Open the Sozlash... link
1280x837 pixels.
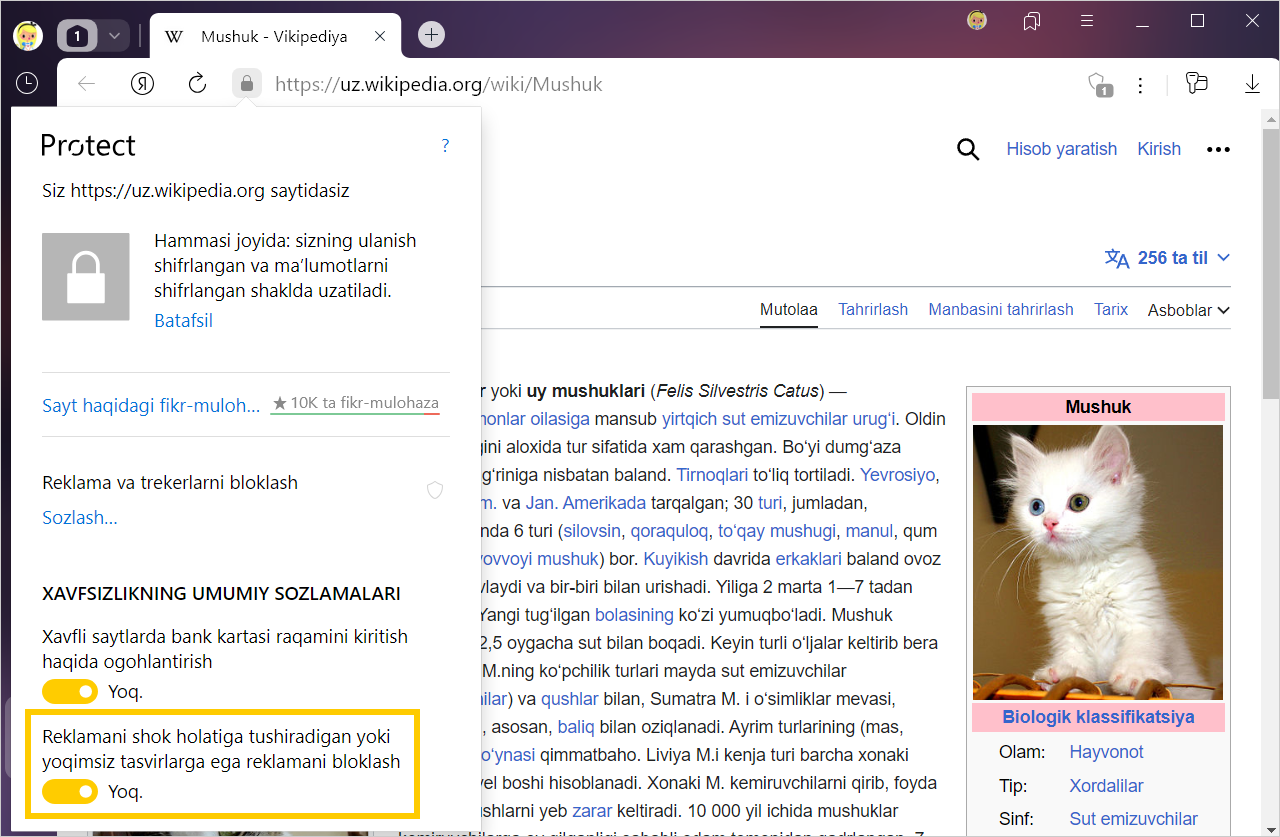(80, 518)
